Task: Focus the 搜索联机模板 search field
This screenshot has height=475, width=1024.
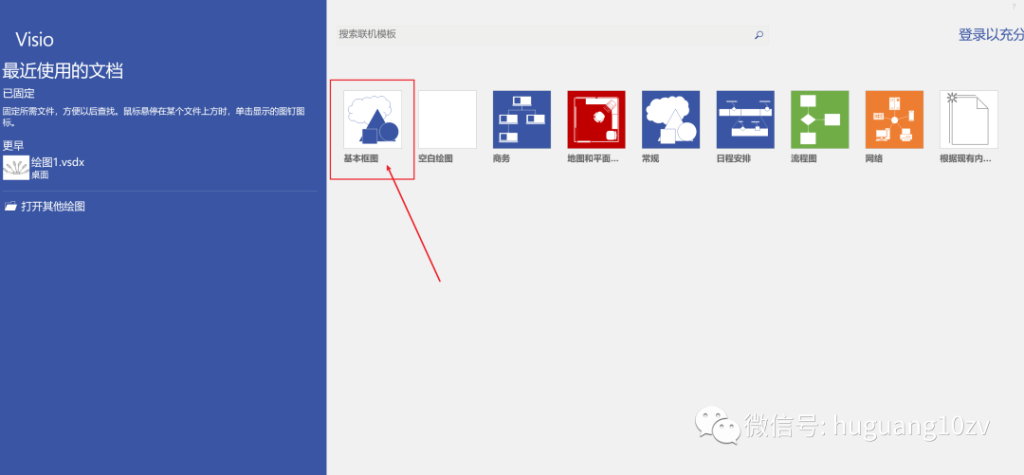Action: click(552, 35)
